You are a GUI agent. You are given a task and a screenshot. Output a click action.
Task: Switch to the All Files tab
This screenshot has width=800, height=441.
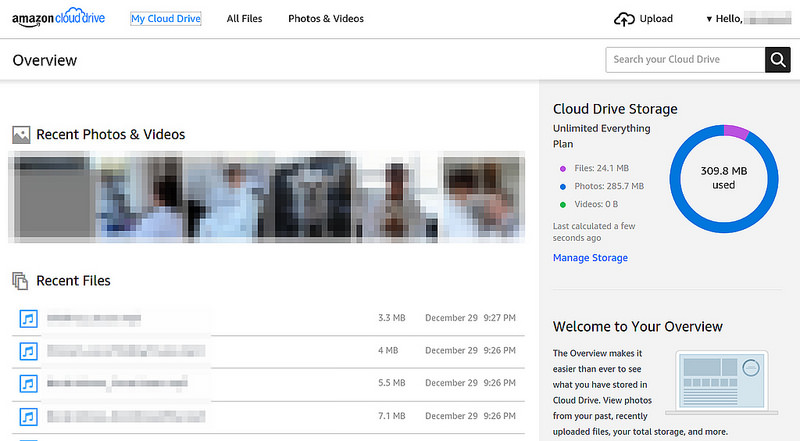pos(245,19)
